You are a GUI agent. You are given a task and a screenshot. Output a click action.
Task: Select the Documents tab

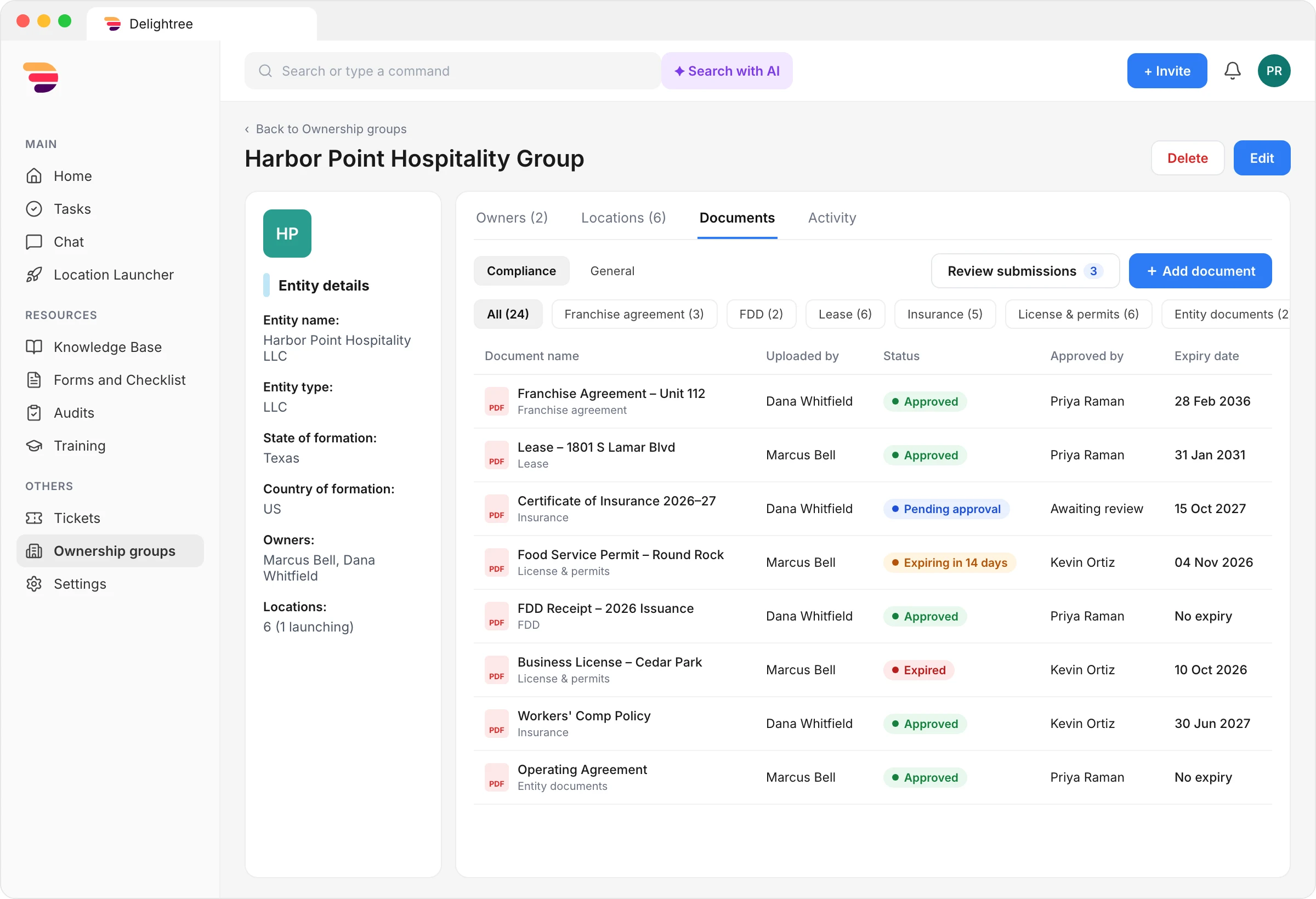point(737,218)
